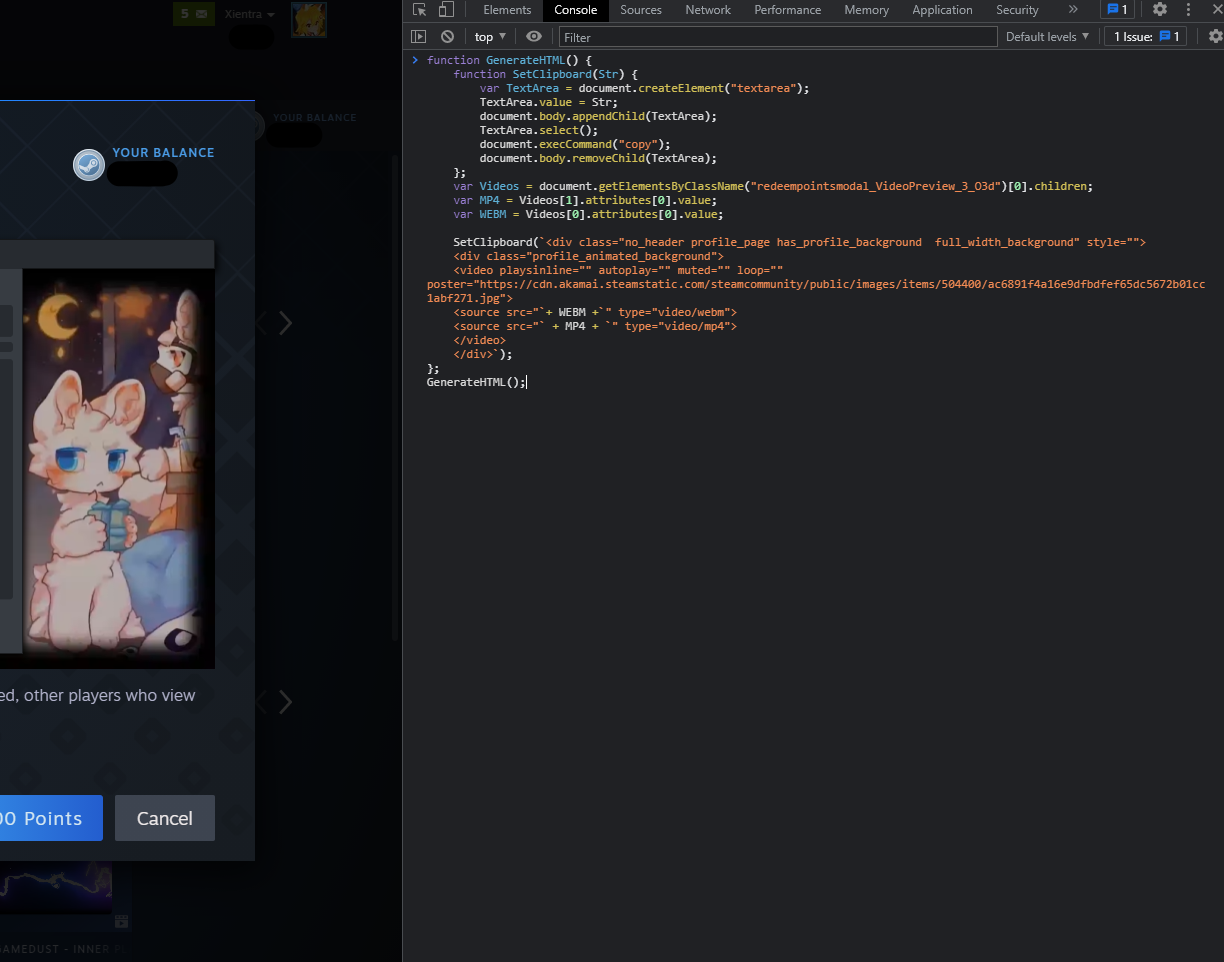Switch to the Elements tab

click(507, 10)
